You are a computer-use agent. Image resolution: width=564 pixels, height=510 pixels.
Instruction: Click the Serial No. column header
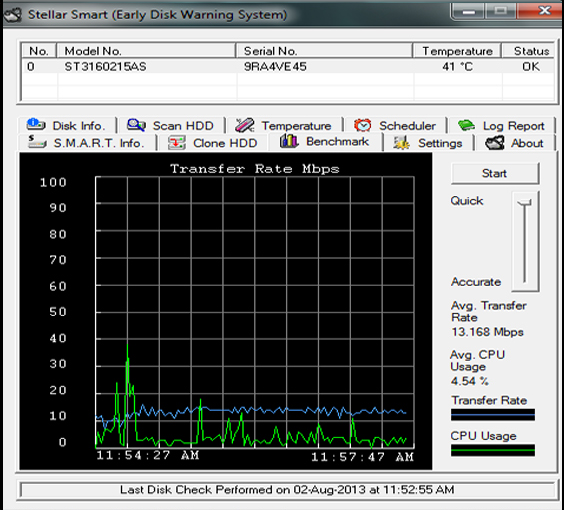point(324,51)
